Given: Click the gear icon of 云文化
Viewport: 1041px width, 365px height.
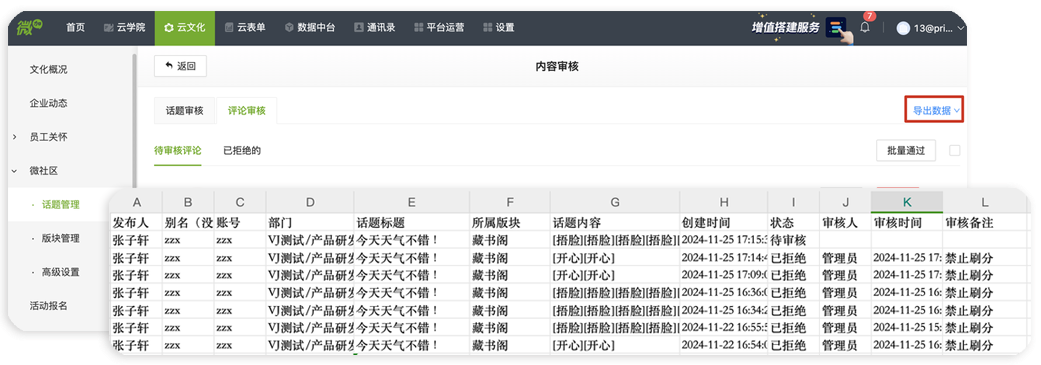Looking at the screenshot, I should [x=169, y=28].
